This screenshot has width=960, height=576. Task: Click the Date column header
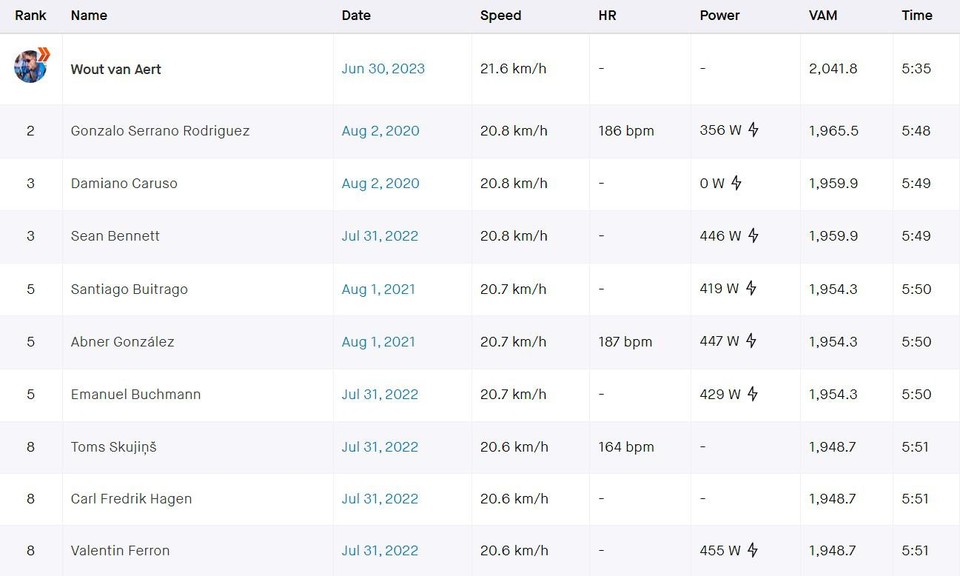tap(356, 15)
